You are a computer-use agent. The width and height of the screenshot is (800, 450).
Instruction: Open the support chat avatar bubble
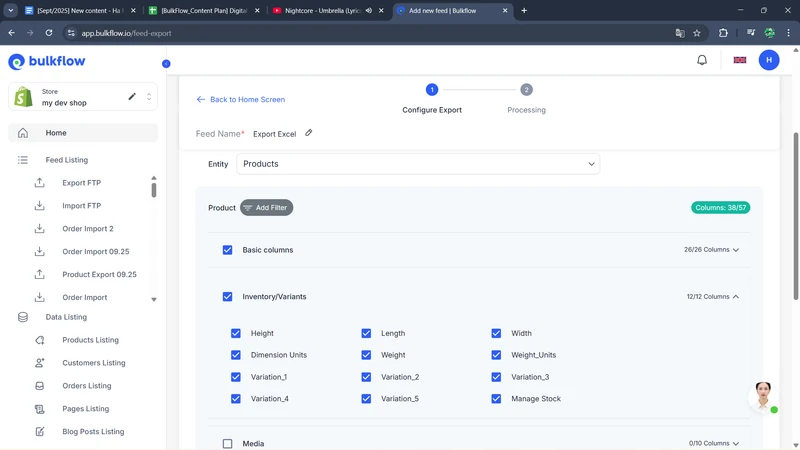763,395
